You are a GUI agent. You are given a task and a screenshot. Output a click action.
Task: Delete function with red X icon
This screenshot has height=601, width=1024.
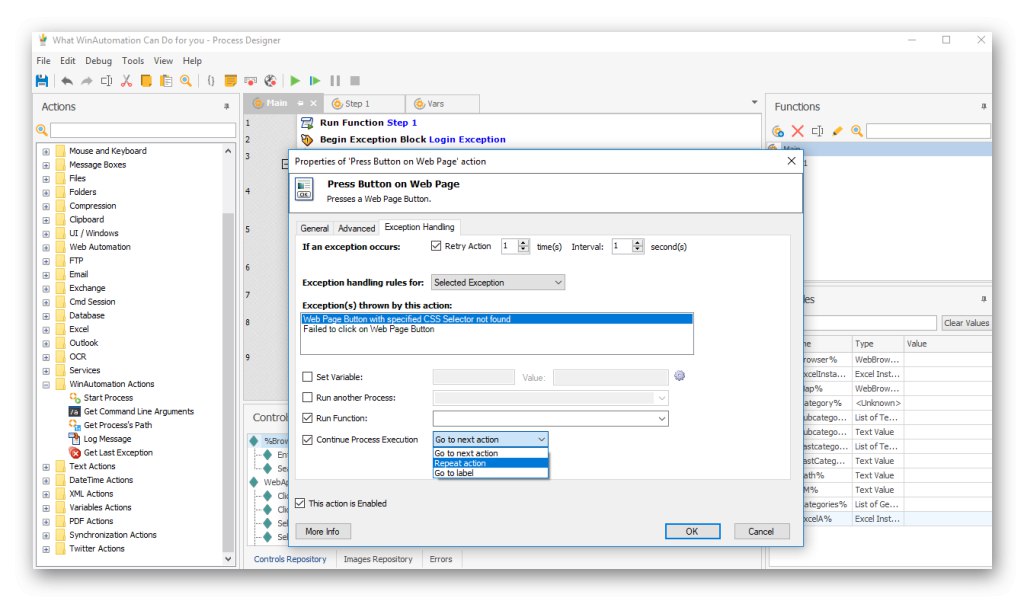click(x=797, y=131)
